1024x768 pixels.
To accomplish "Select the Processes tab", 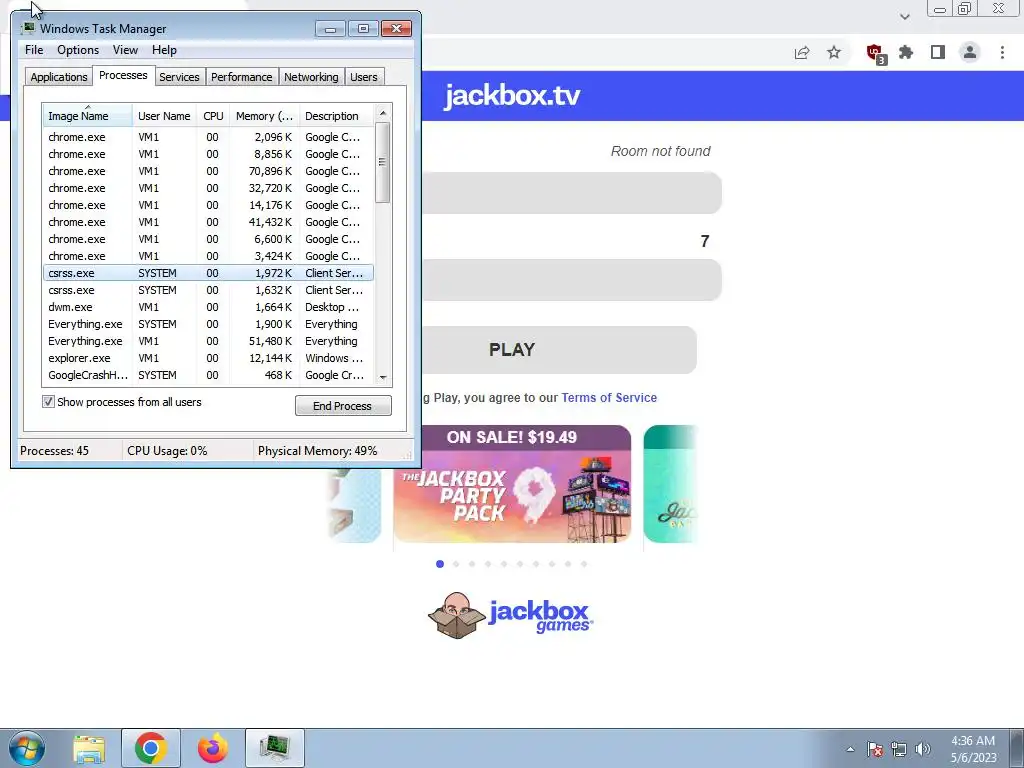I will tap(123, 75).
